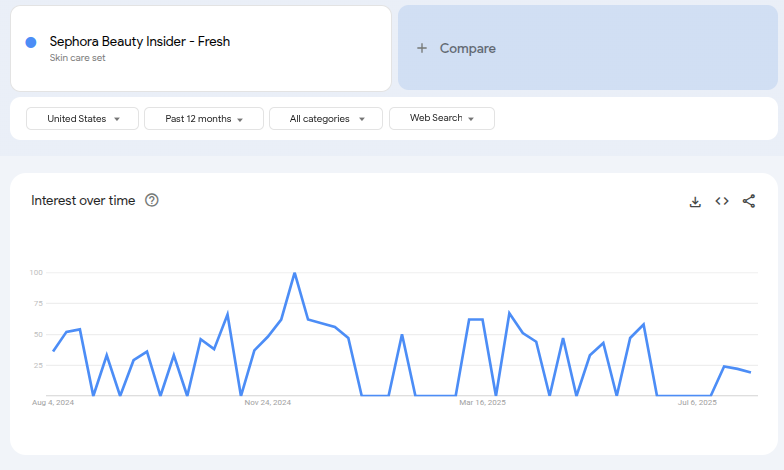Image resolution: width=784 pixels, height=470 pixels.
Task: Click the chart peak at 100
Action: 294,273
